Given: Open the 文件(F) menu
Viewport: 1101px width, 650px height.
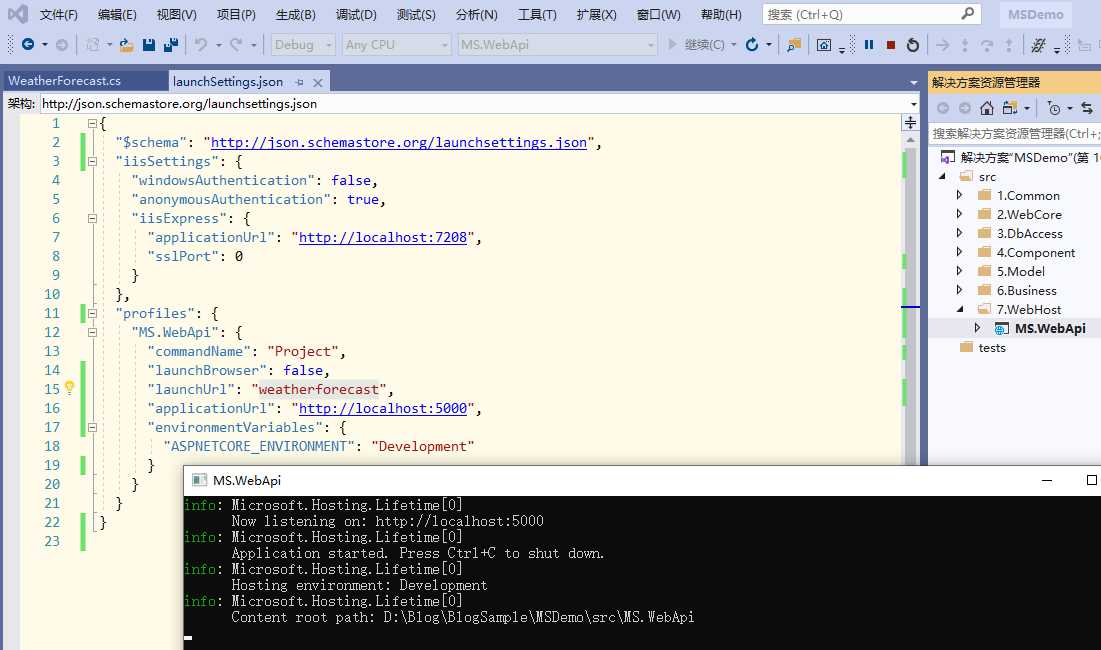Looking at the screenshot, I should tap(58, 14).
